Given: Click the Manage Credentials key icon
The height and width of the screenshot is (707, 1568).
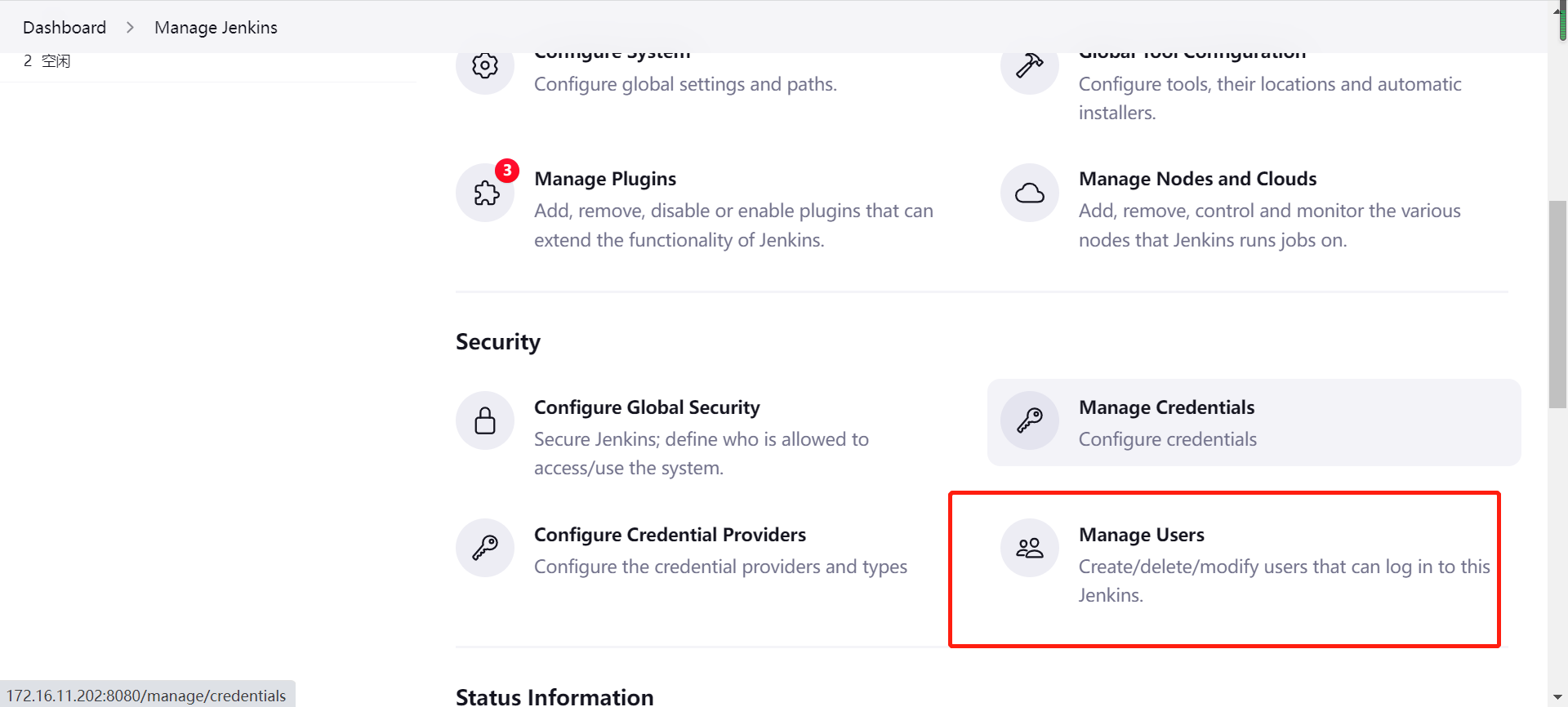Looking at the screenshot, I should point(1029,420).
